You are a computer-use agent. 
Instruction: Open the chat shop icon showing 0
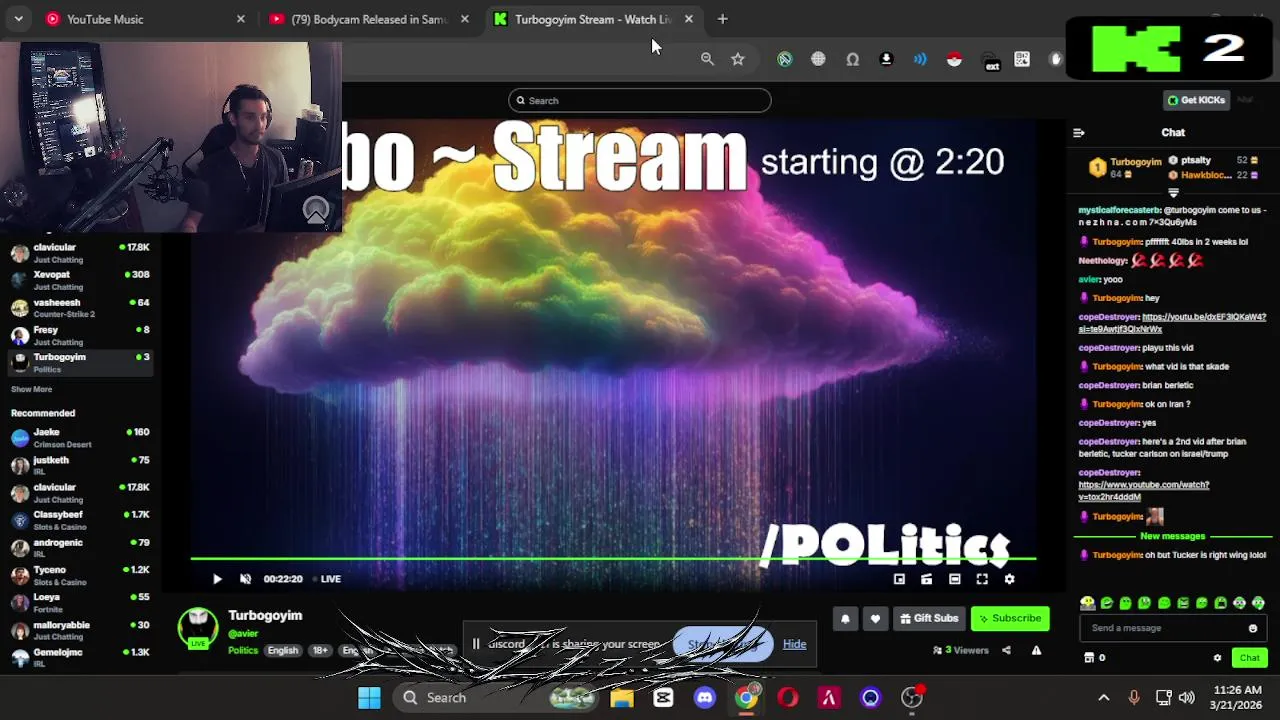(1094, 658)
